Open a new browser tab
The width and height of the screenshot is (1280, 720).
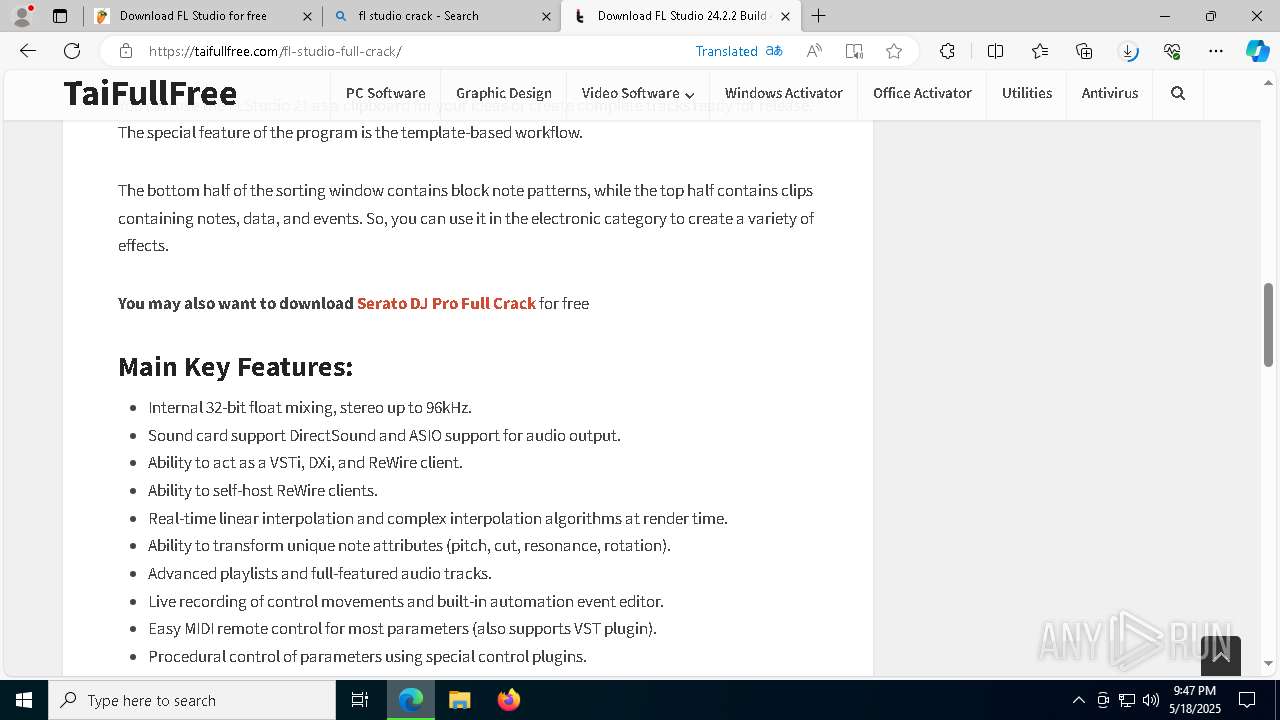(818, 16)
